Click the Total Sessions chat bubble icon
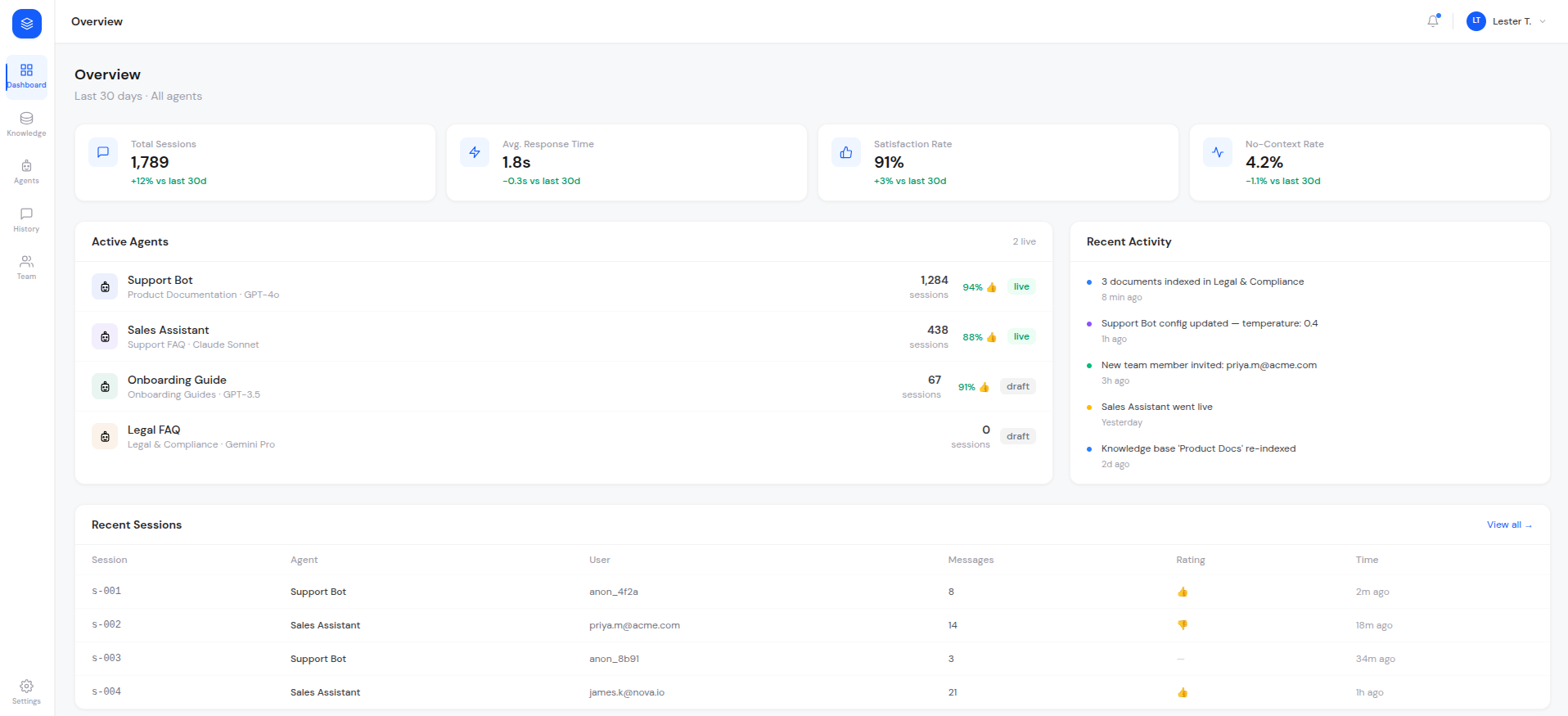This screenshot has height=716, width=1568. (x=103, y=152)
